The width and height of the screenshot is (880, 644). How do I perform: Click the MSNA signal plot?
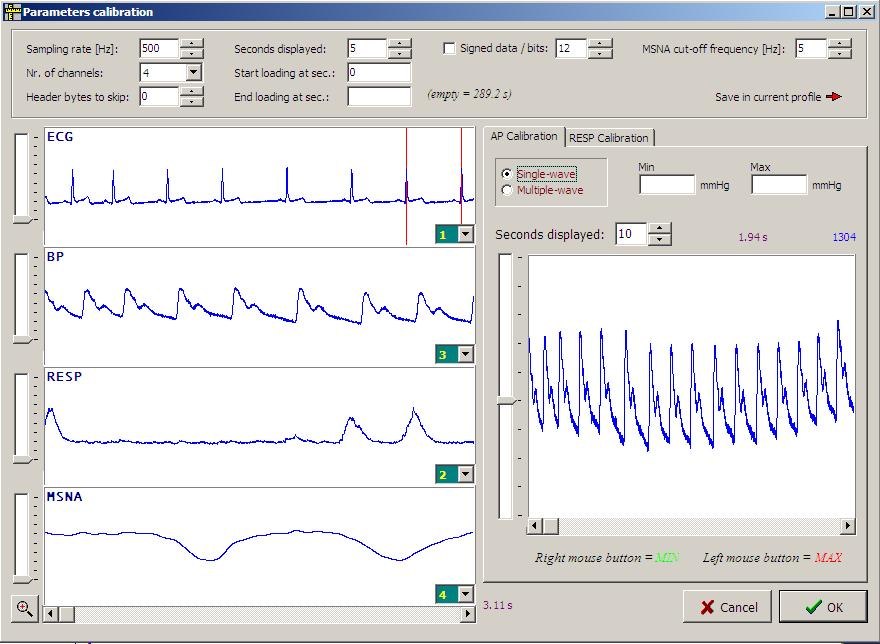point(259,546)
